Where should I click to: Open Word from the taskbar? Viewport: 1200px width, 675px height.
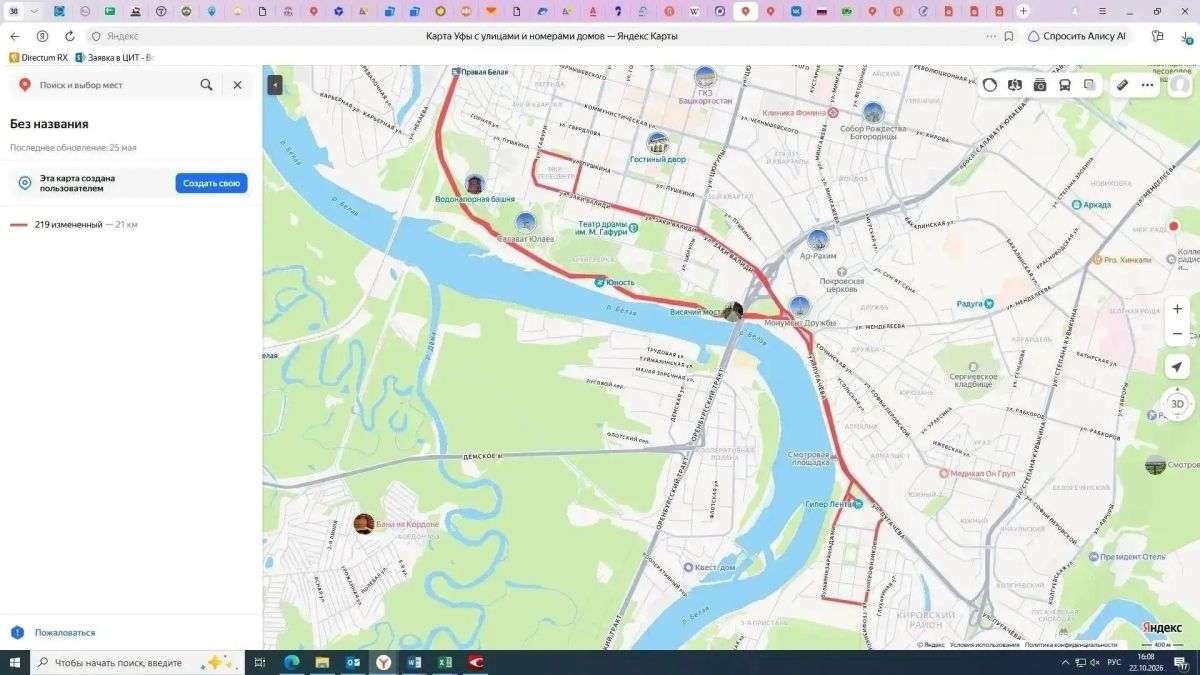[x=415, y=662]
